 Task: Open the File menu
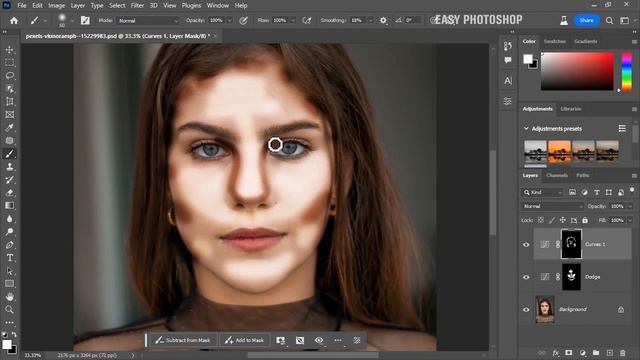click(x=22, y=6)
